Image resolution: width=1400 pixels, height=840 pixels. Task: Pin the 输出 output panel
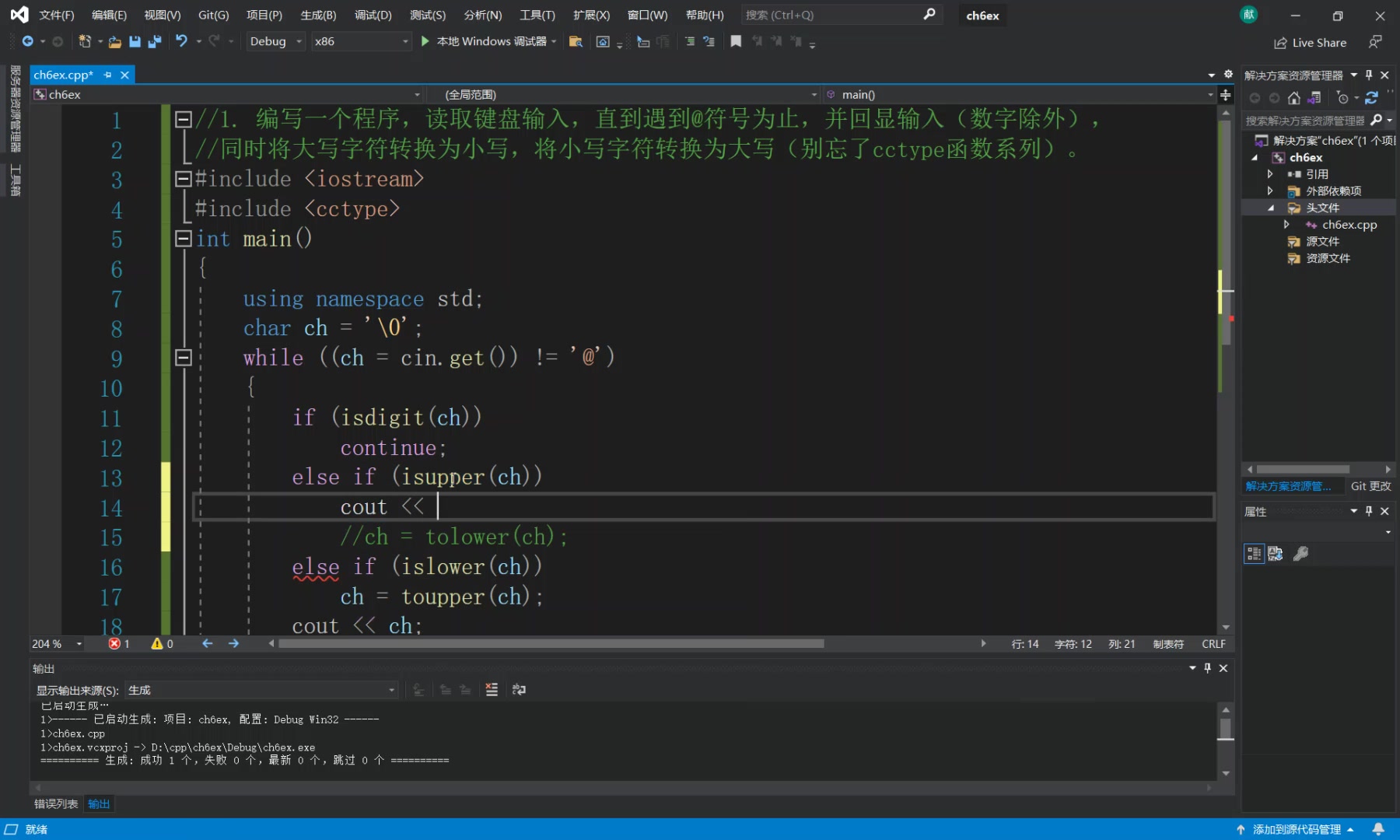1208,668
